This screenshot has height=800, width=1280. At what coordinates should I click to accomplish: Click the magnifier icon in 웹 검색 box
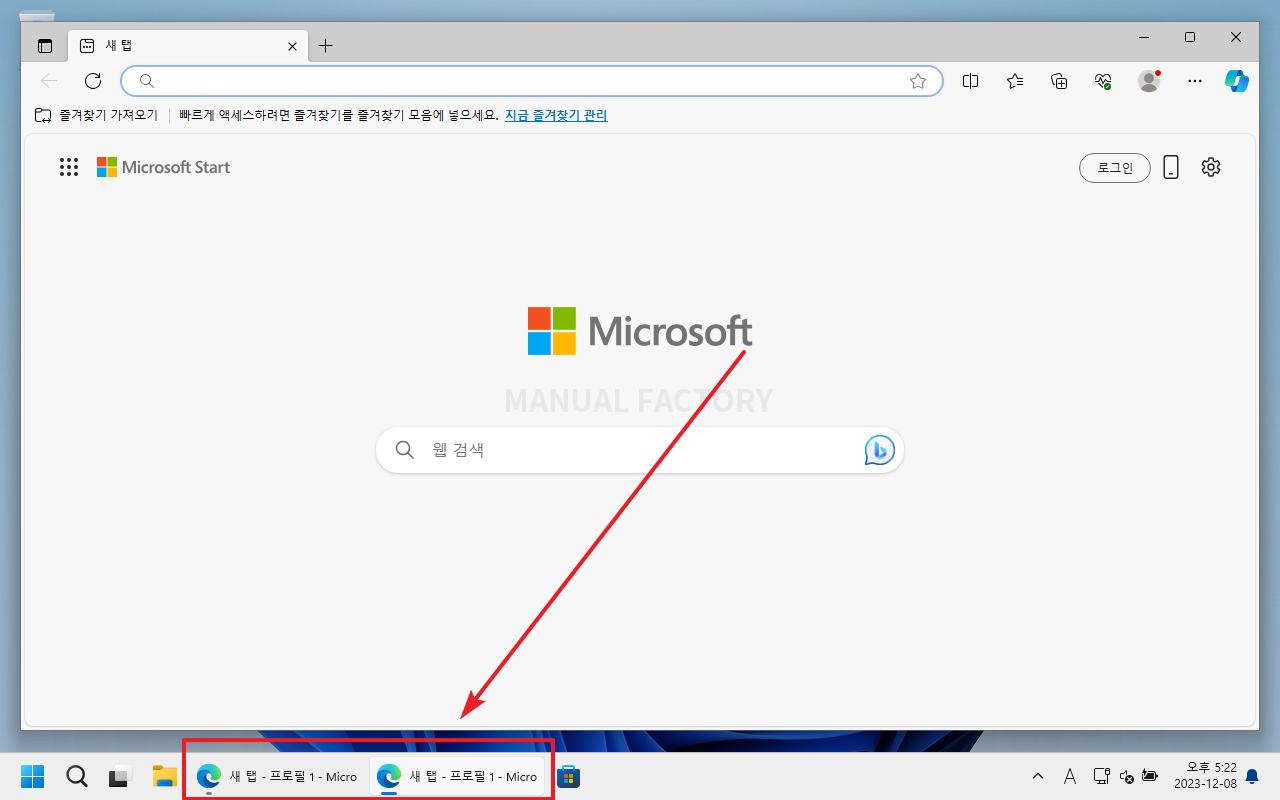[x=404, y=450]
